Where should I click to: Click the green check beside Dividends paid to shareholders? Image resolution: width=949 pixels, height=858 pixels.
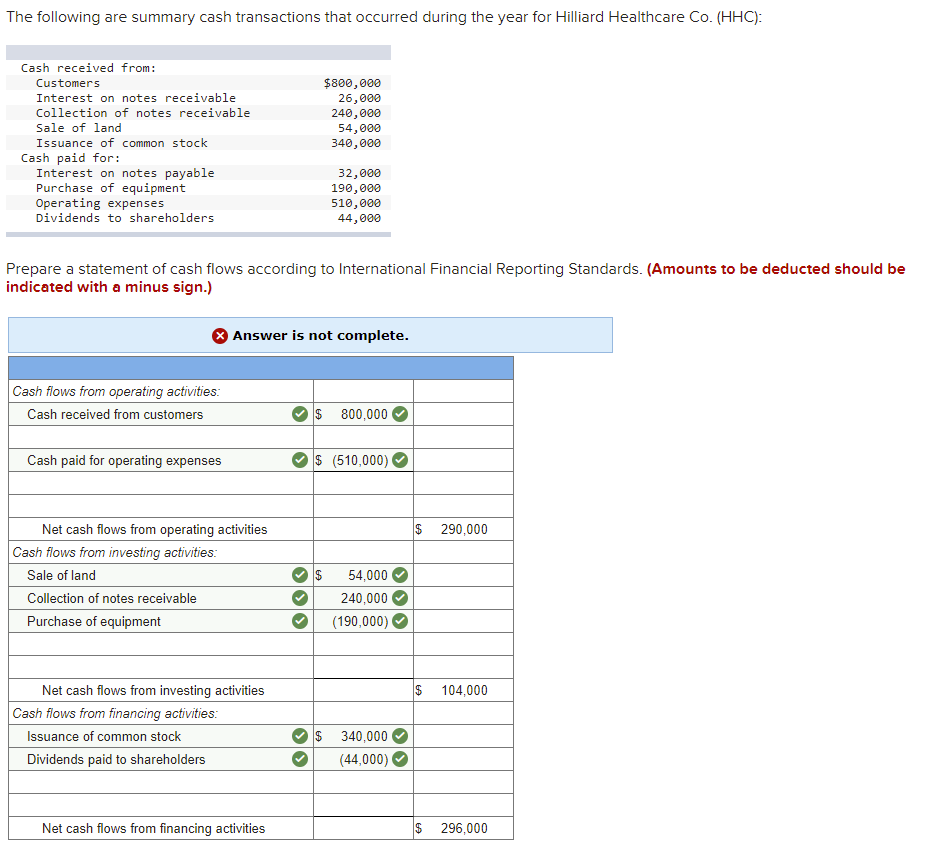tap(299, 759)
